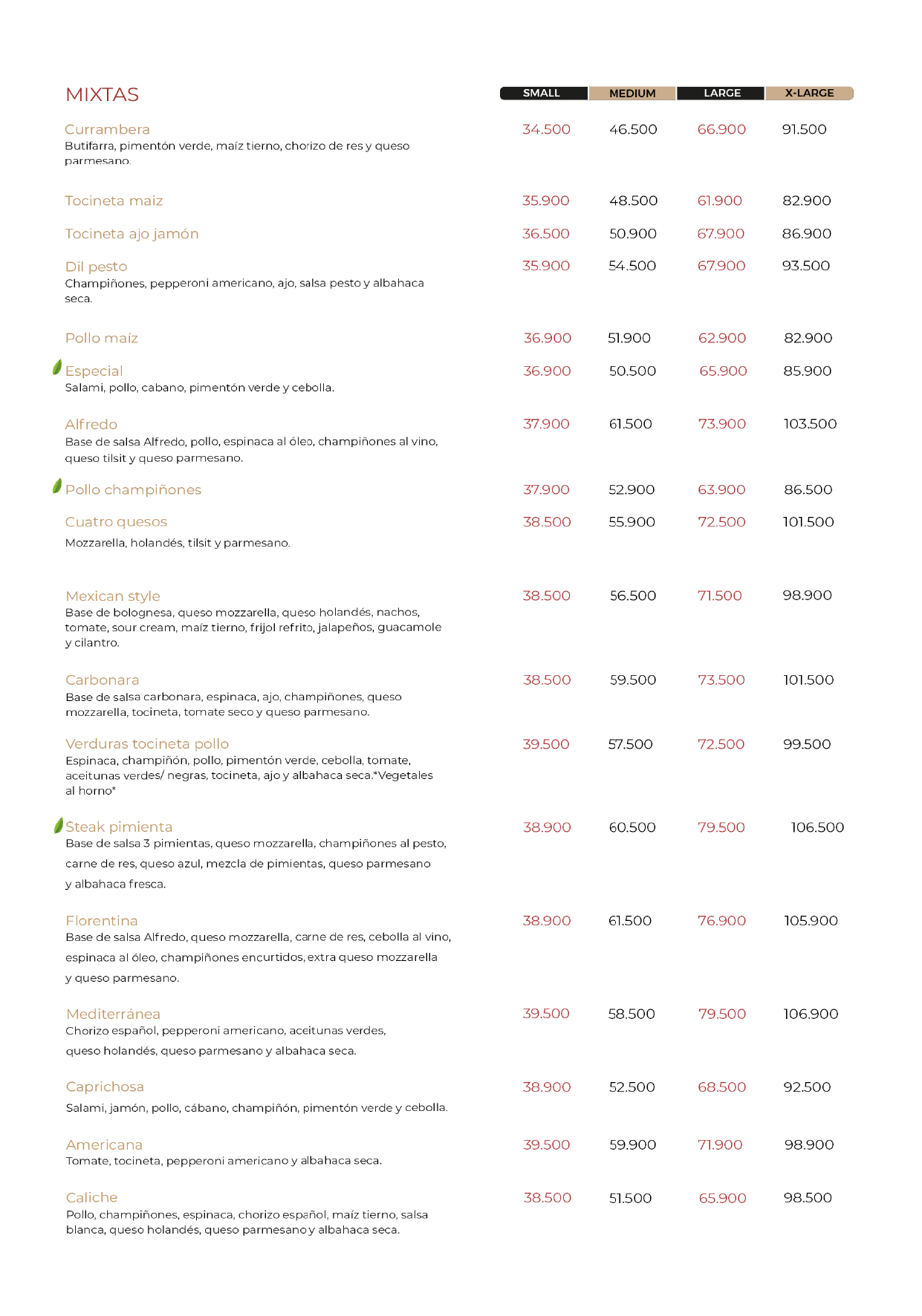Viewport: 922px width, 1316px height.
Task: Open the Mexican style pizza entry
Action: (x=112, y=596)
